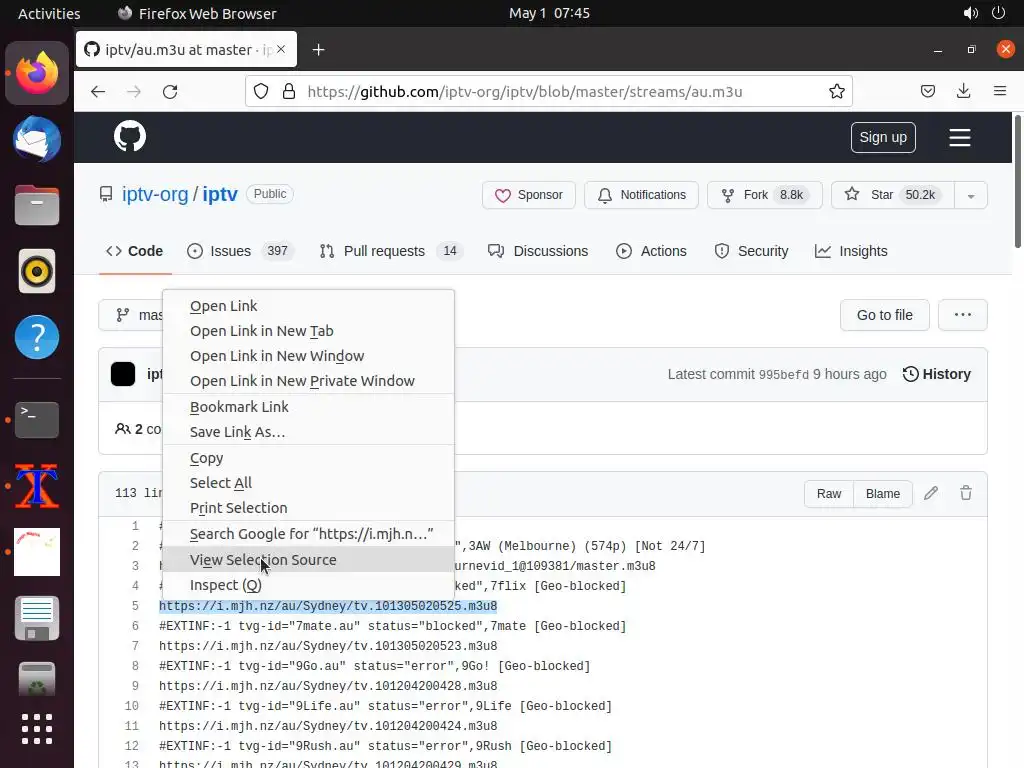Open Activities overview in top bar

49,13
